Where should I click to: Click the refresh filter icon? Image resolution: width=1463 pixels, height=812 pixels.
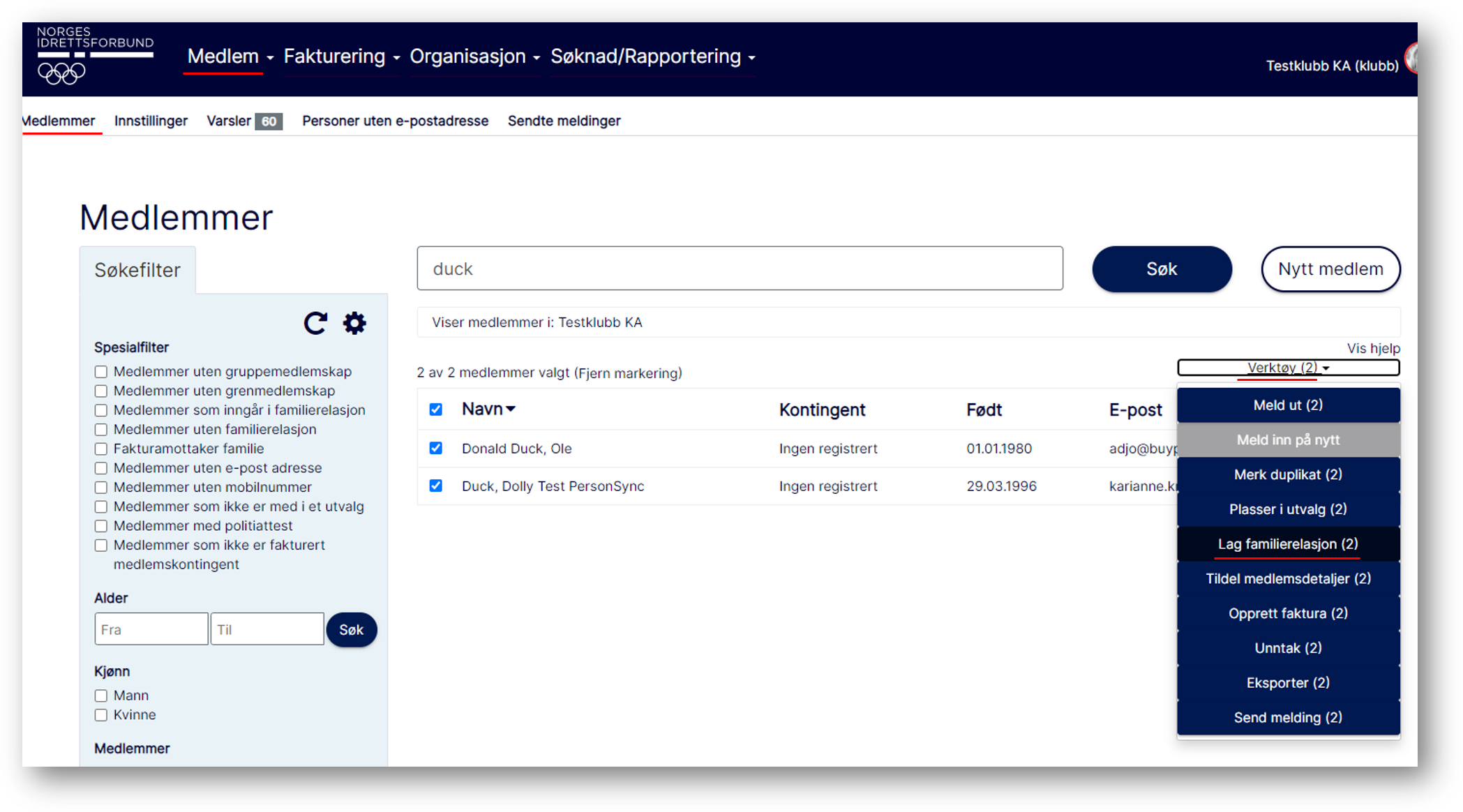tap(315, 323)
